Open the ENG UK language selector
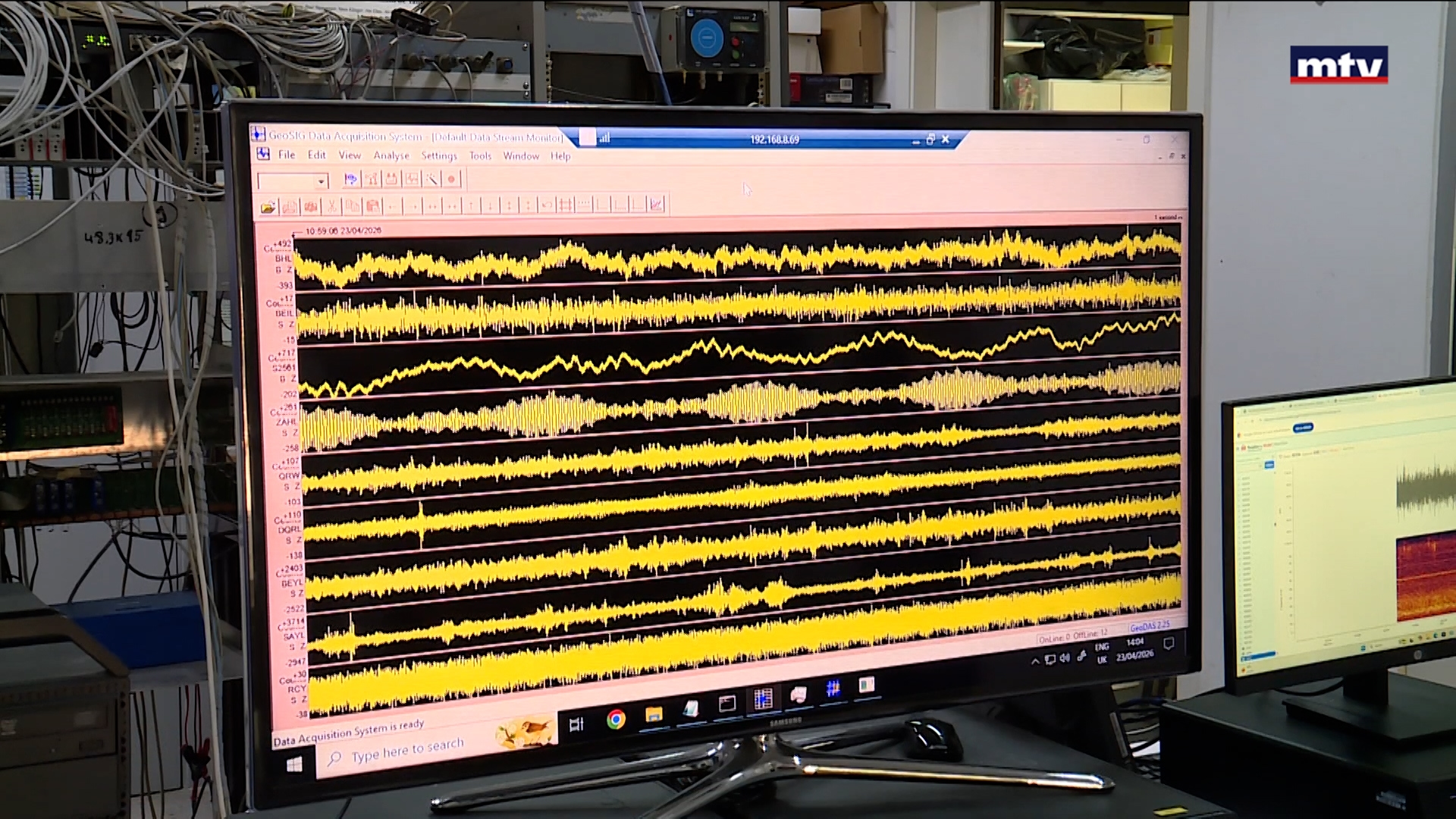The image size is (1456, 819). point(1102,653)
